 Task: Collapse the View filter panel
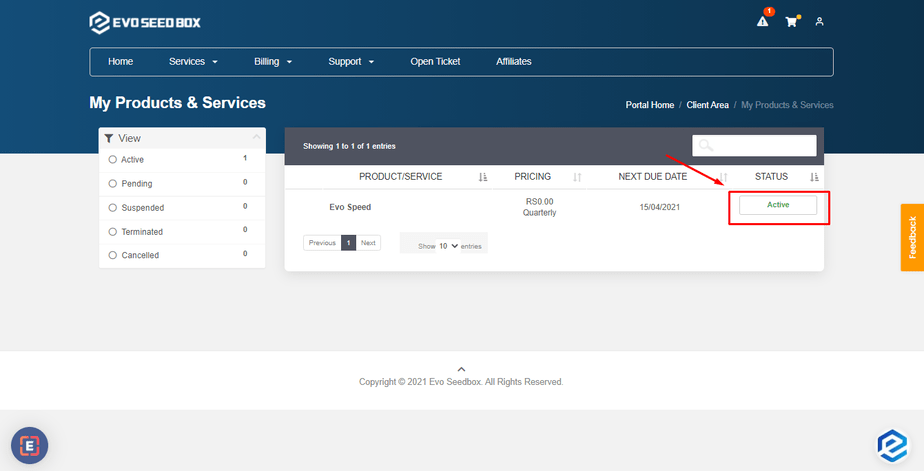coord(256,137)
